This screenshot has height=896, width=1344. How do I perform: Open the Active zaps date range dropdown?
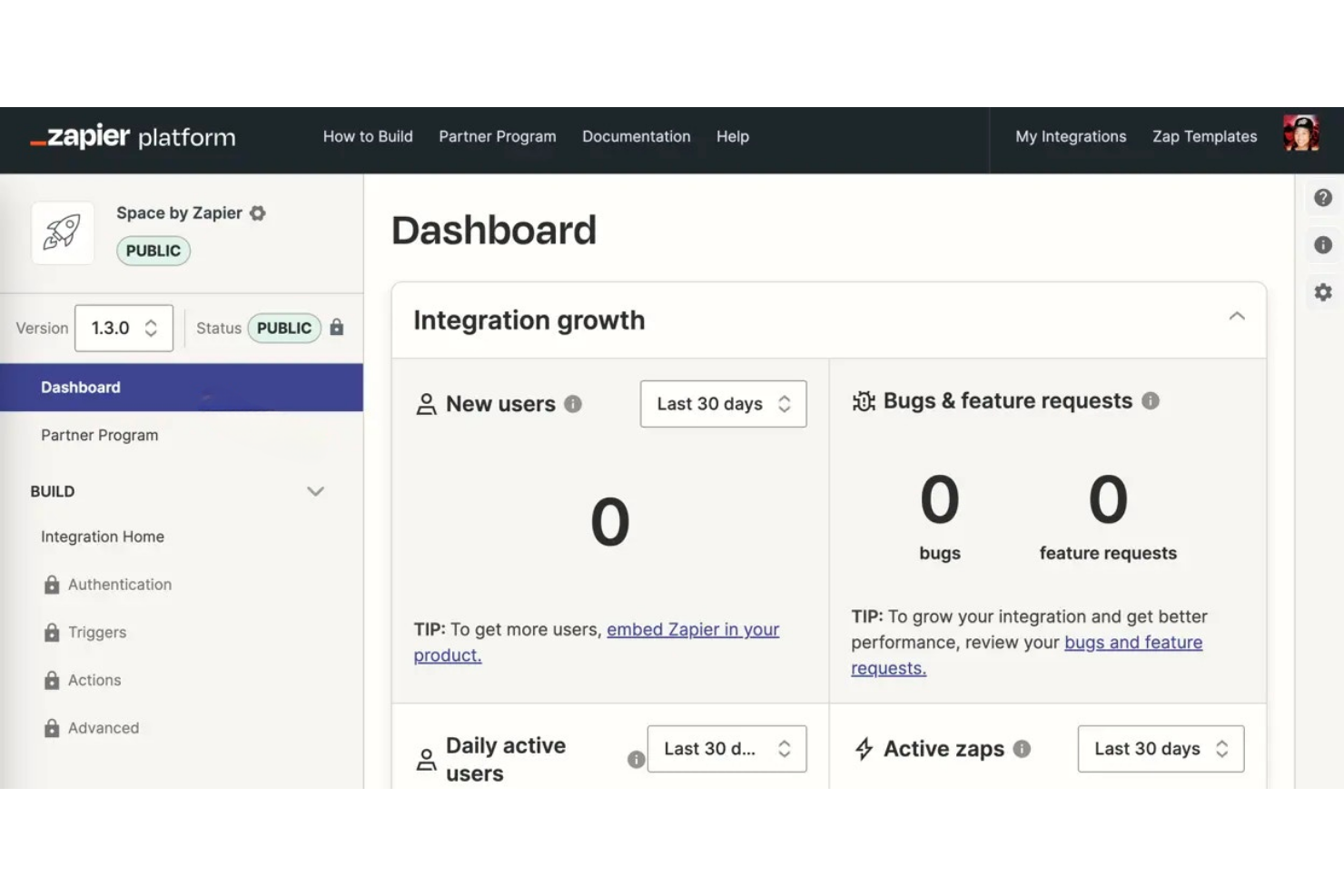(x=1160, y=749)
